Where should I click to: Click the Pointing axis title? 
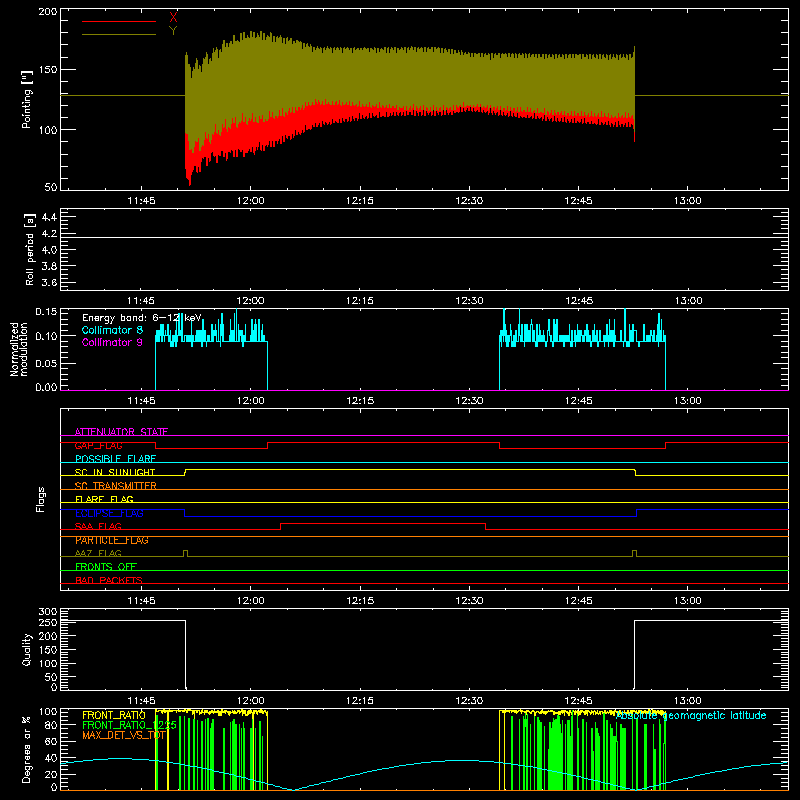point(27,99)
